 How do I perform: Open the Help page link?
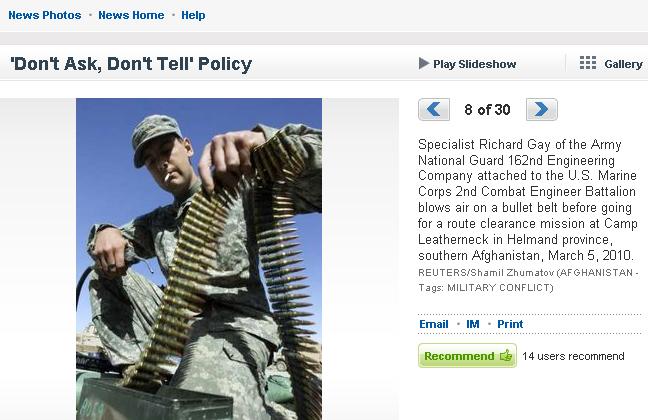point(193,15)
